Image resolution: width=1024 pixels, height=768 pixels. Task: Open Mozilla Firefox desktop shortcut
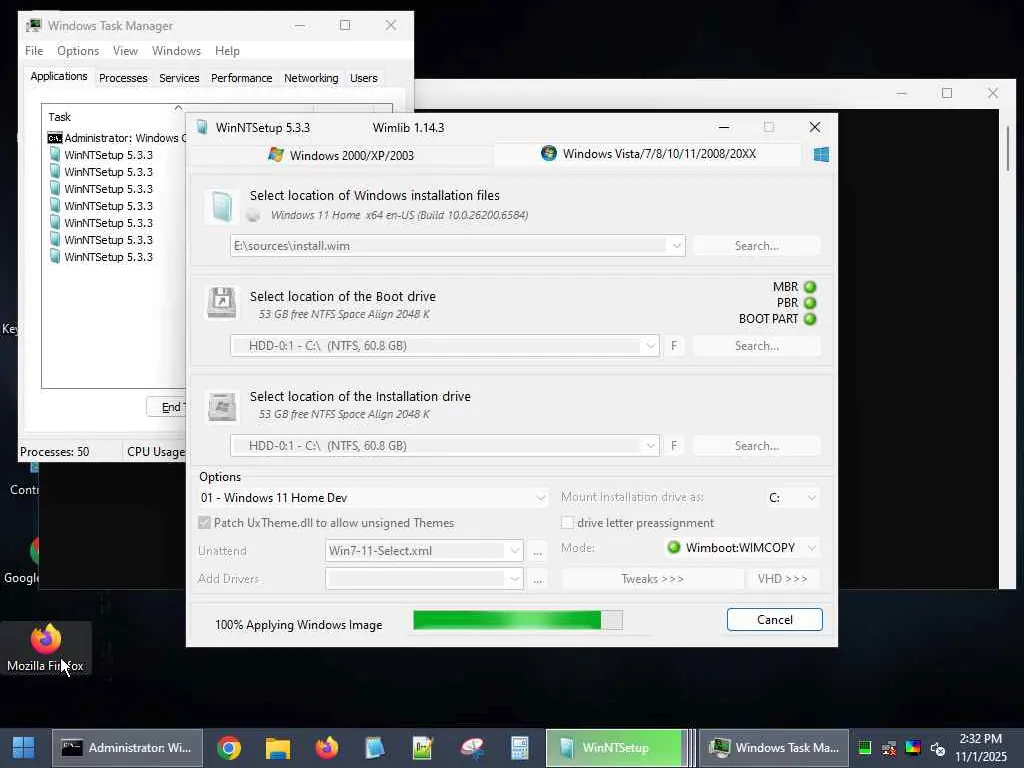coord(45,648)
